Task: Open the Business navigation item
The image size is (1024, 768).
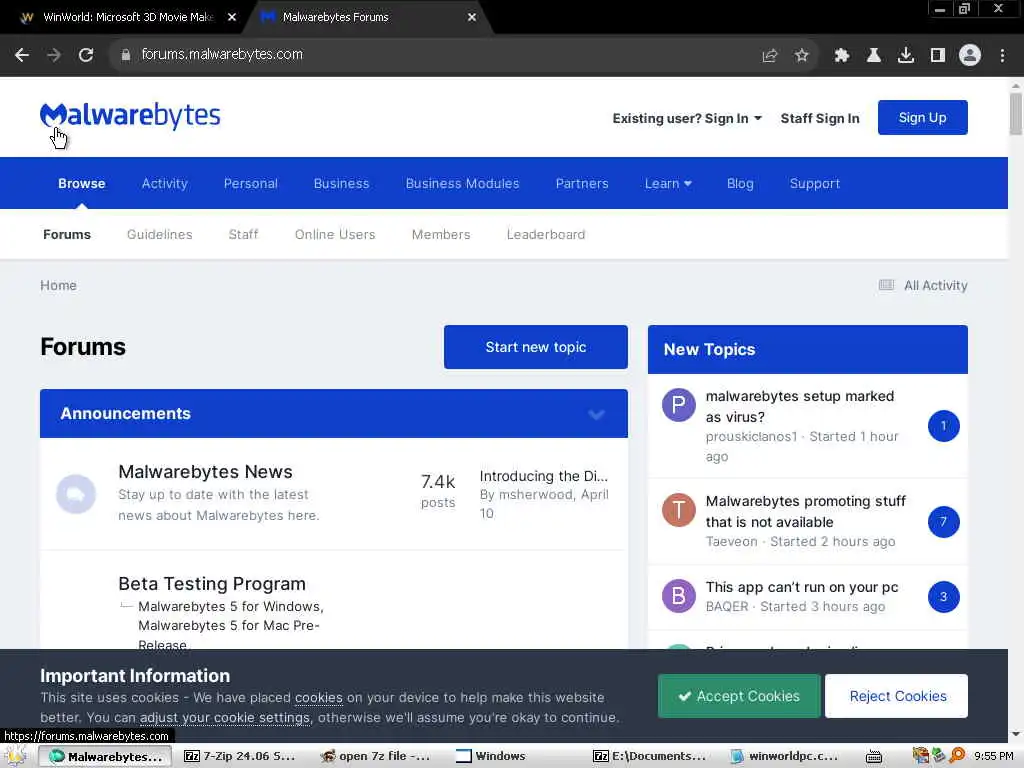Action: (342, 184)
